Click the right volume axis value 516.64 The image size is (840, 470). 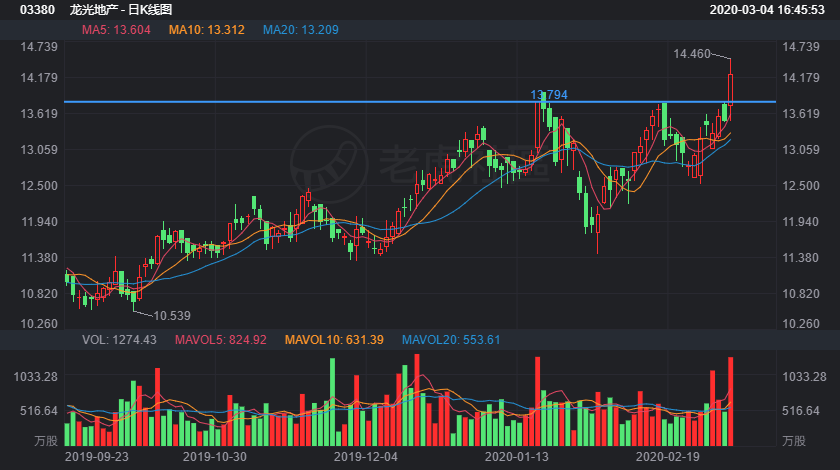click(801, 411)
